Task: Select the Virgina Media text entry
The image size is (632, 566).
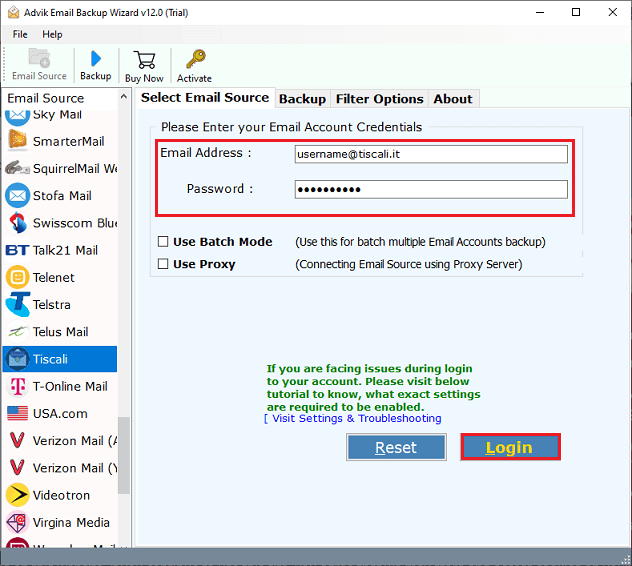Action: pos(71,522)
